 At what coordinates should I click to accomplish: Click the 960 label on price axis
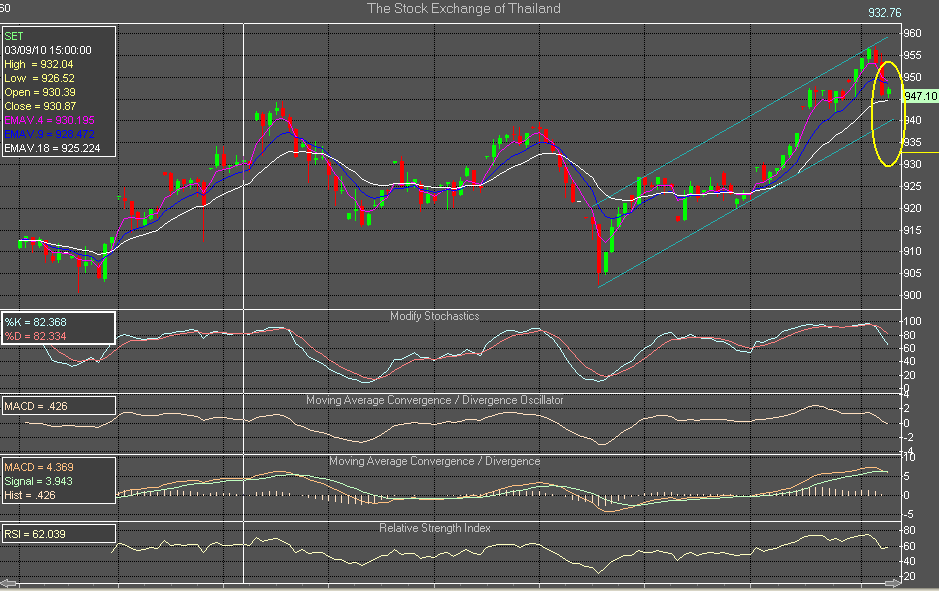913,34
